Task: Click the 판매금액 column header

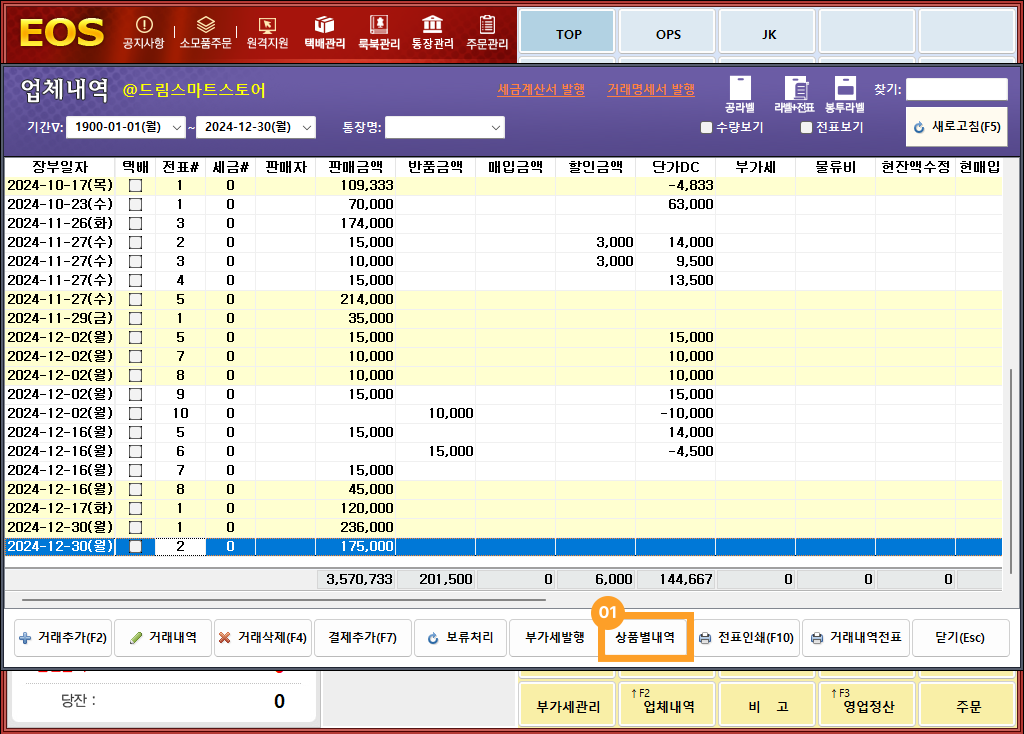Action: 355,167
